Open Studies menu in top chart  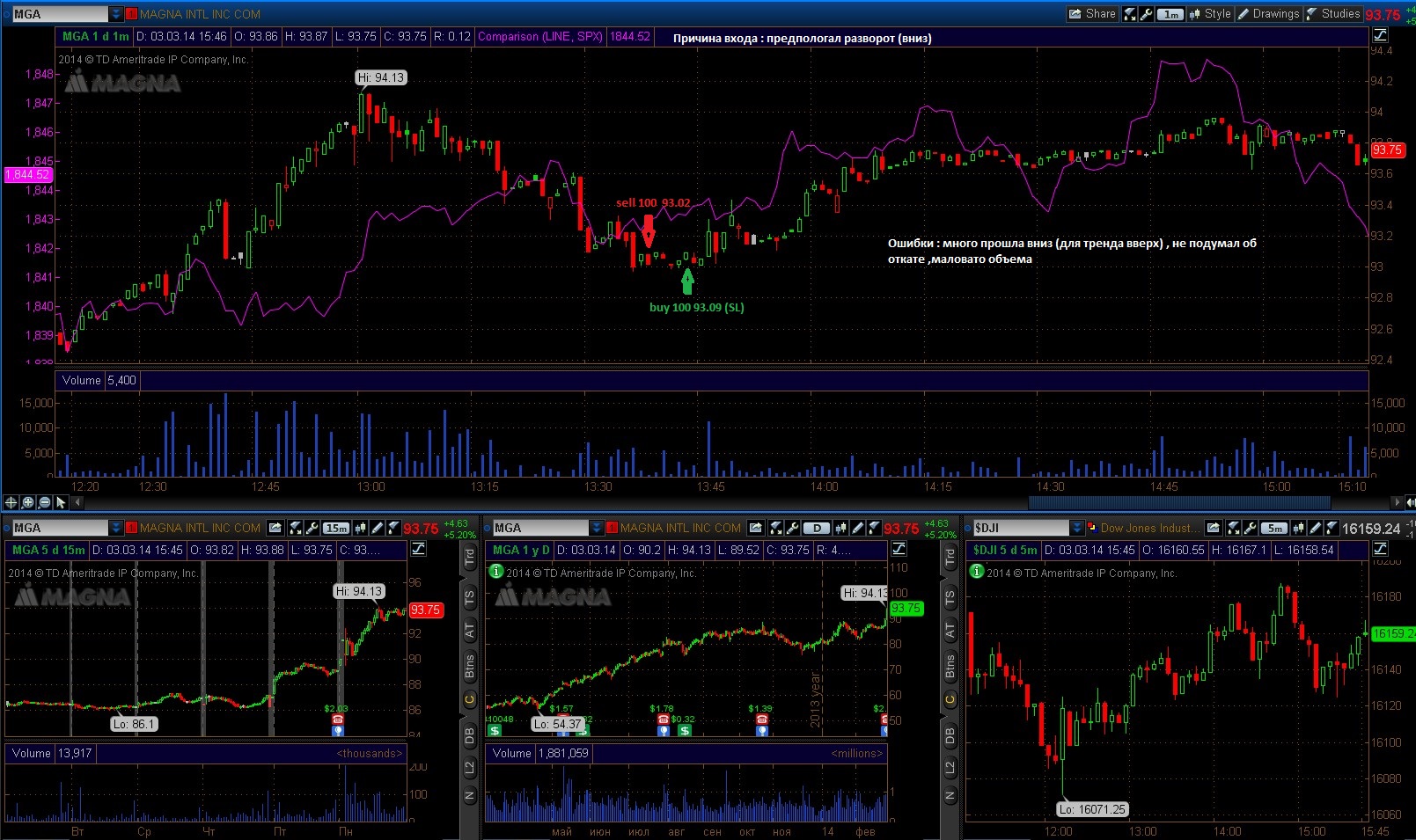click(1332, 14)
